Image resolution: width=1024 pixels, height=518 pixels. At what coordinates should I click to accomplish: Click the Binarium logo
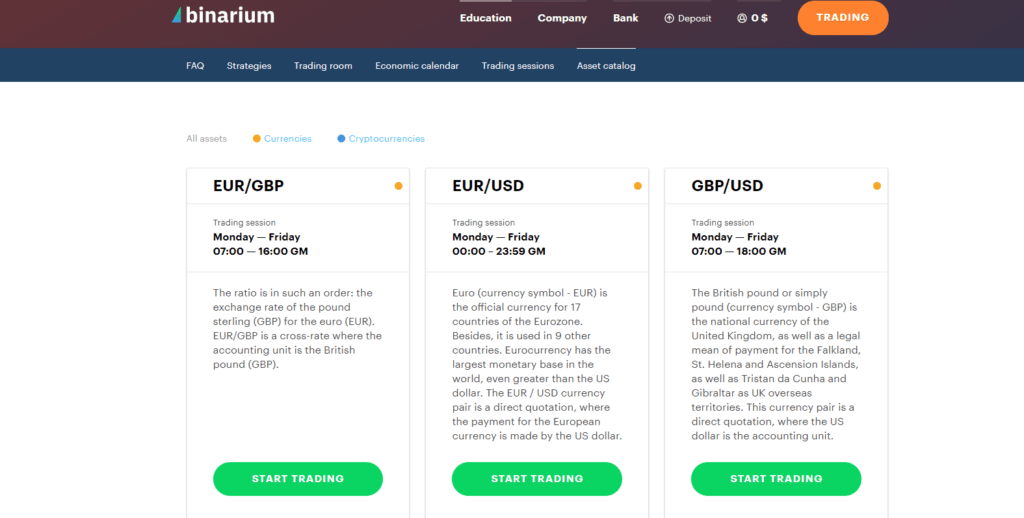pos(223,16)
